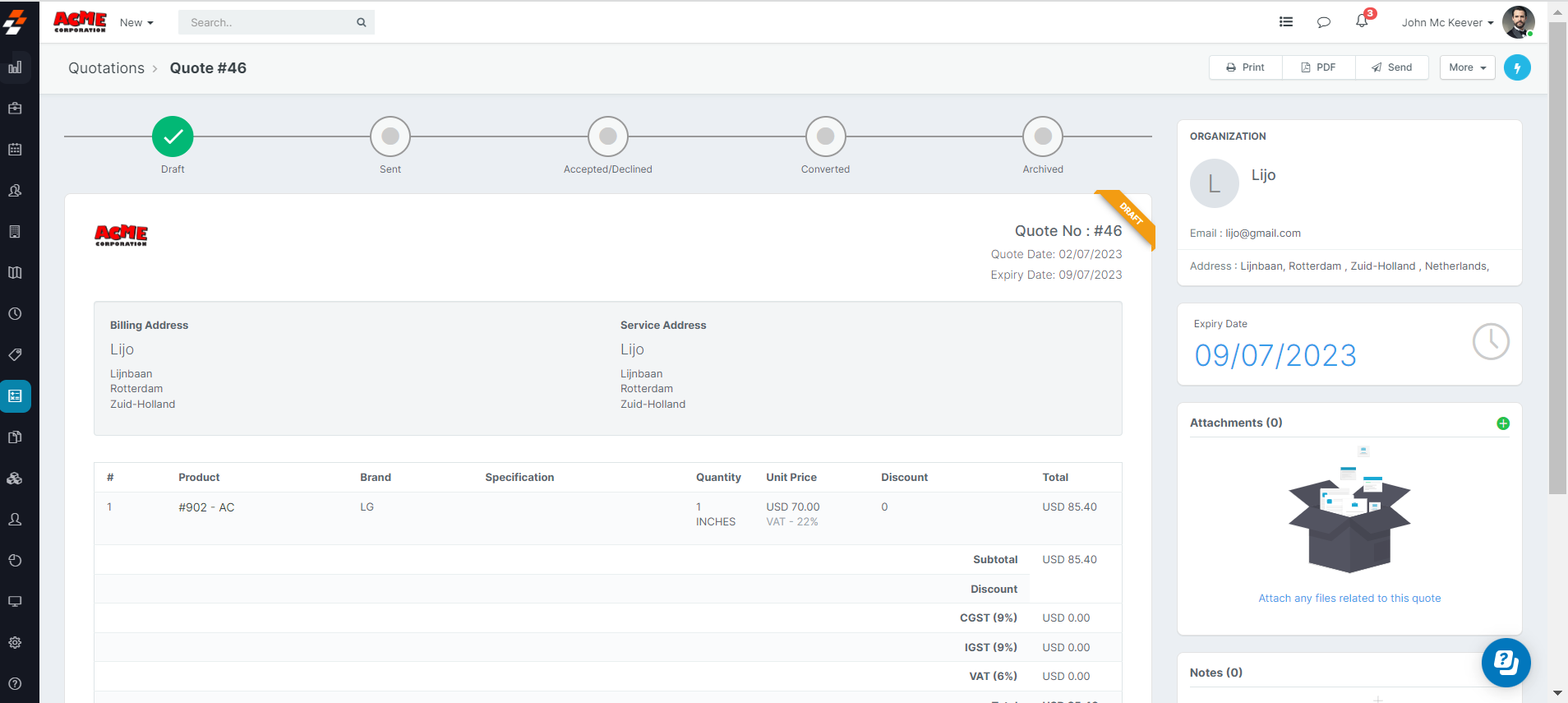Open the chat messages icon

[x=1323, y=22]
